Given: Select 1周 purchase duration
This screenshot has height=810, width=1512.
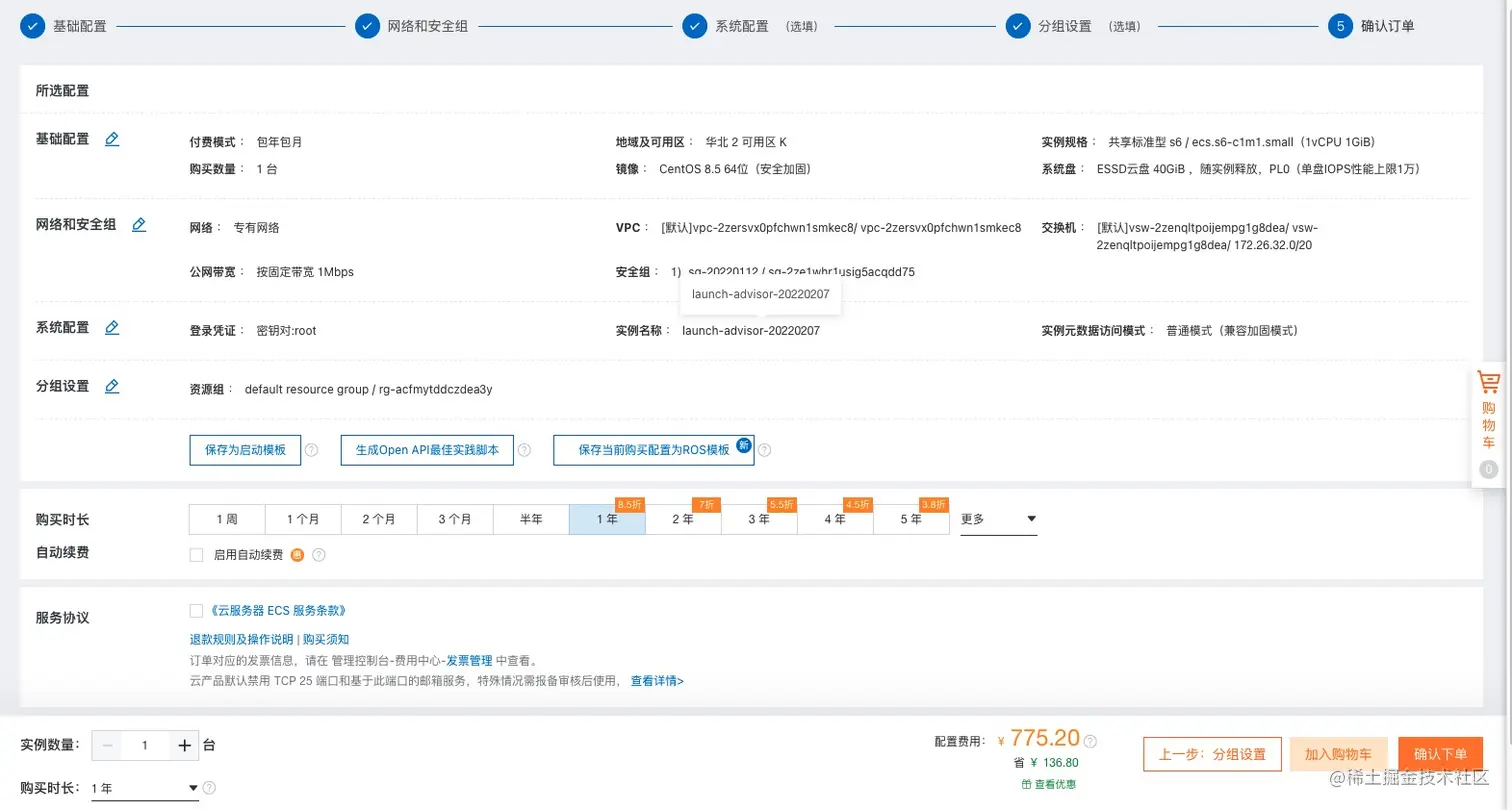Looking at the screenshot, I should [x=227, y=519].
